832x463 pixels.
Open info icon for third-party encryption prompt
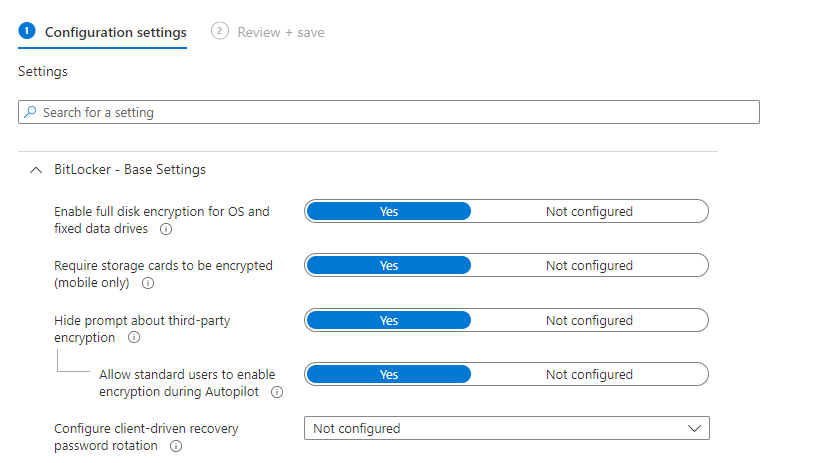pos(134,337)
